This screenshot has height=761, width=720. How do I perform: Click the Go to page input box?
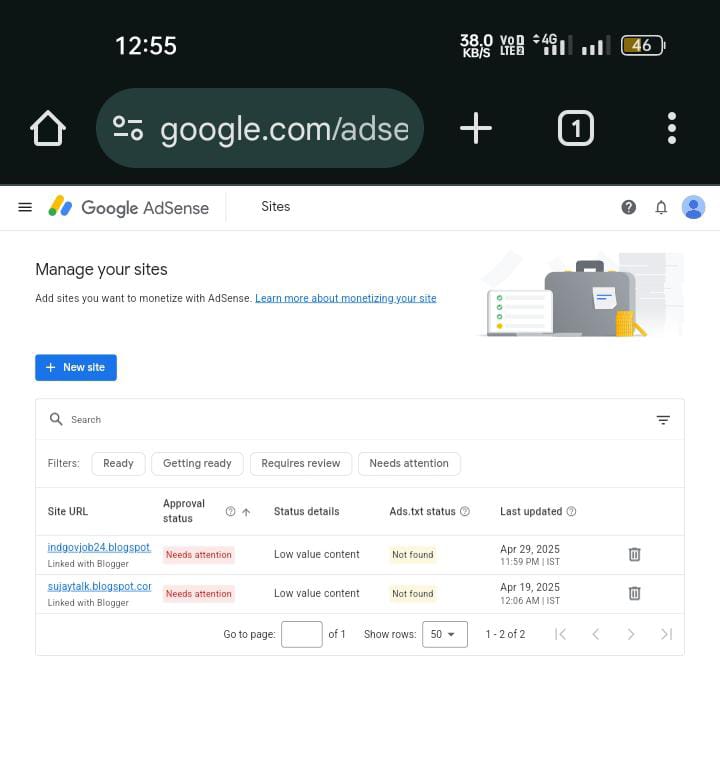coord(302,634)
